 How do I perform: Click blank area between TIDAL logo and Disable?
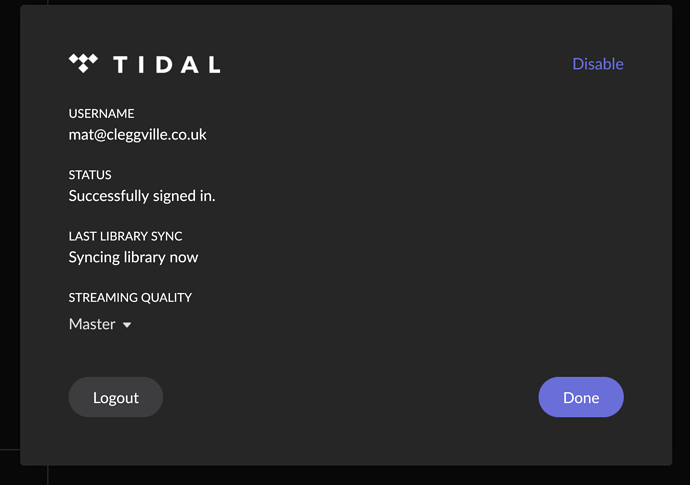pyautogui.click(x=396, y=64)
